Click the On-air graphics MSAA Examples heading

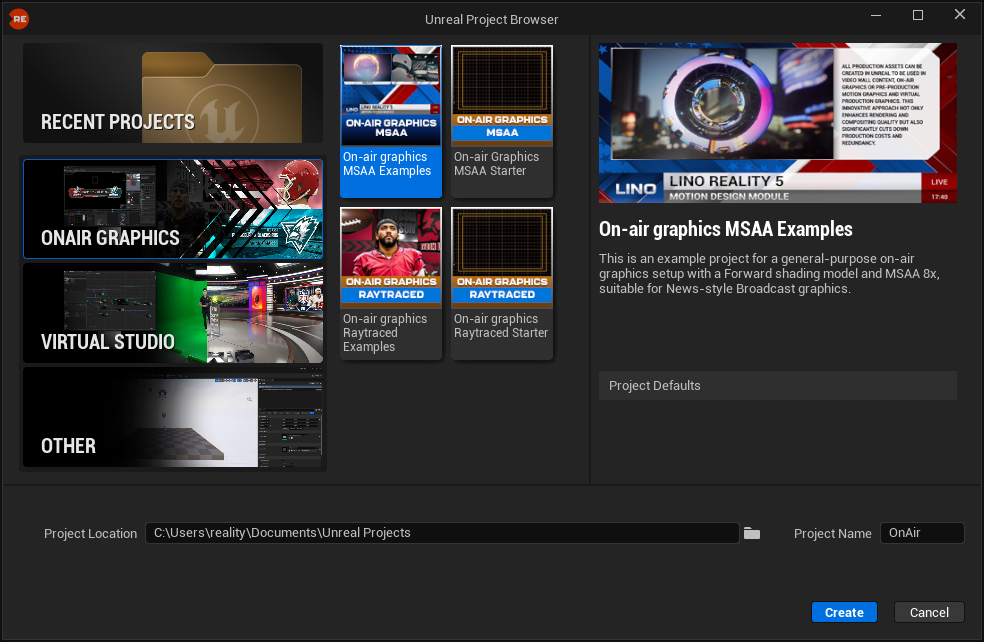[725, 229]
